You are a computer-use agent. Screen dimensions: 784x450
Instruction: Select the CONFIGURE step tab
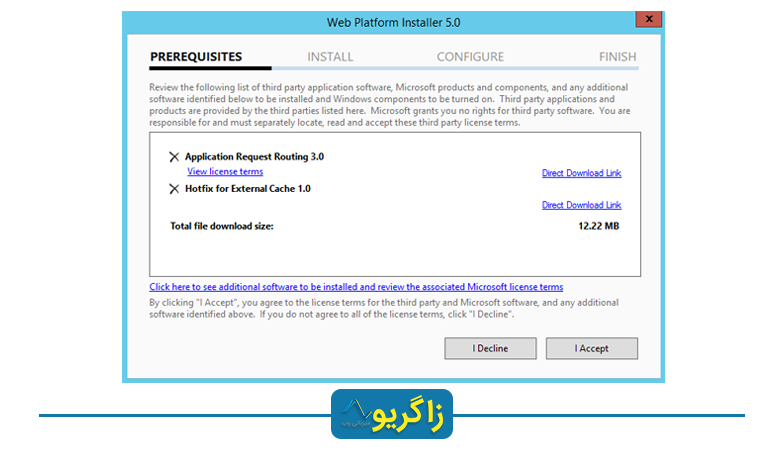click(470, 57)
